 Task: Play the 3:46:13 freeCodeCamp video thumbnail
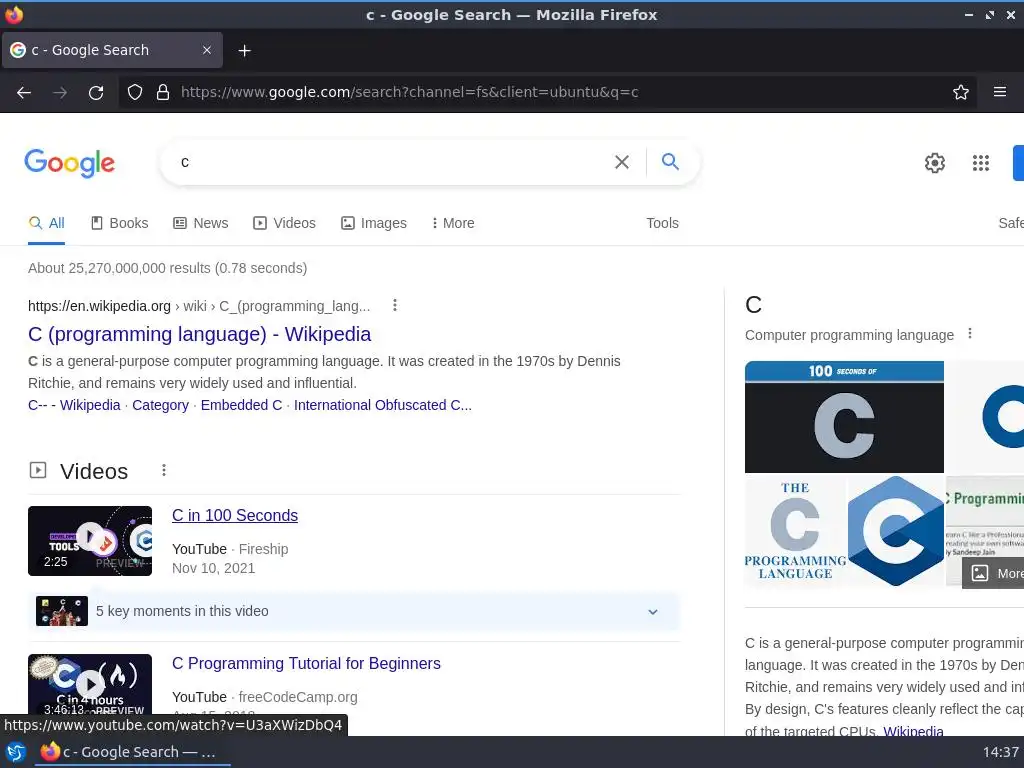90,684
